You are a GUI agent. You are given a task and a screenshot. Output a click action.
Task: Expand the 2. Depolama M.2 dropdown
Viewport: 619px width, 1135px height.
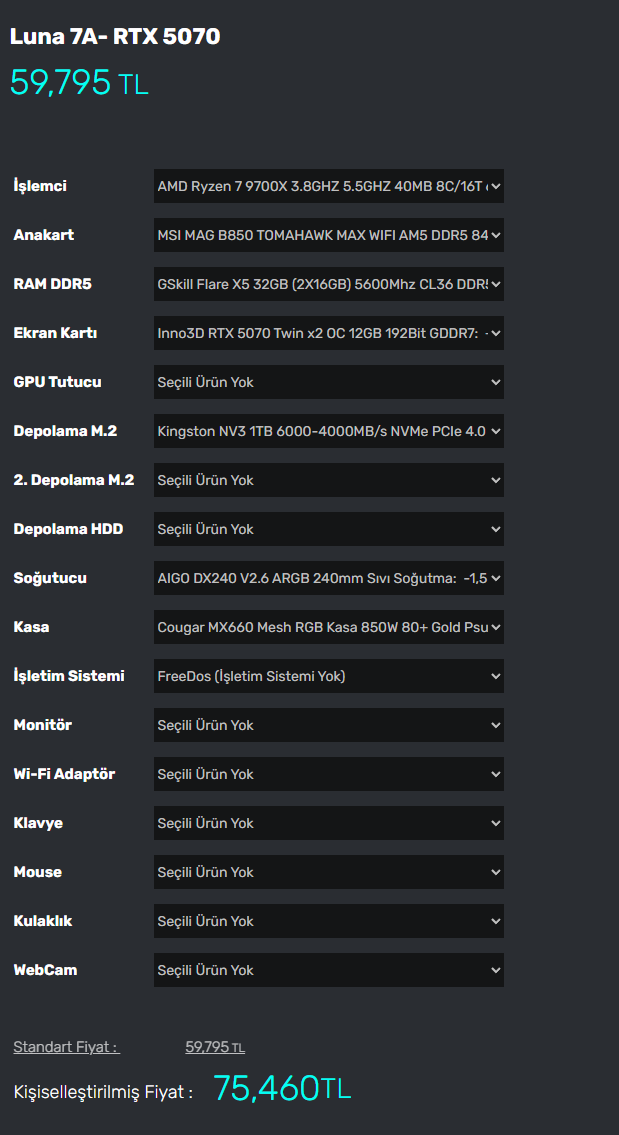click(328, 480)
